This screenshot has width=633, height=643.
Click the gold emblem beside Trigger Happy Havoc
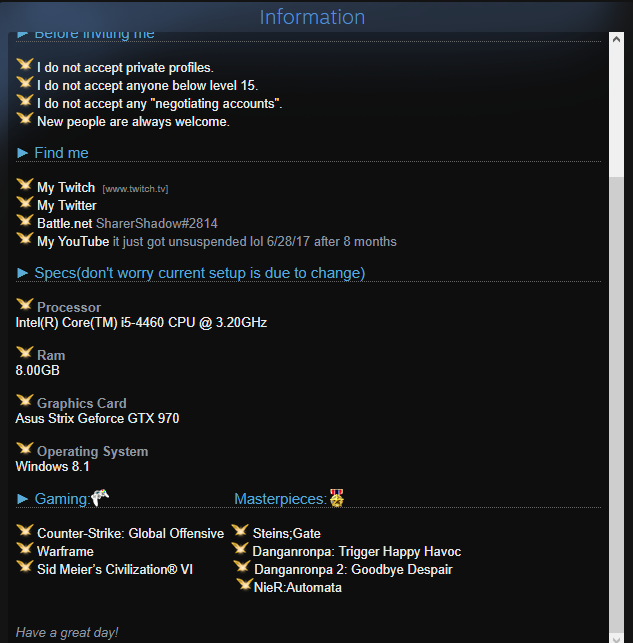coord(240,549)
